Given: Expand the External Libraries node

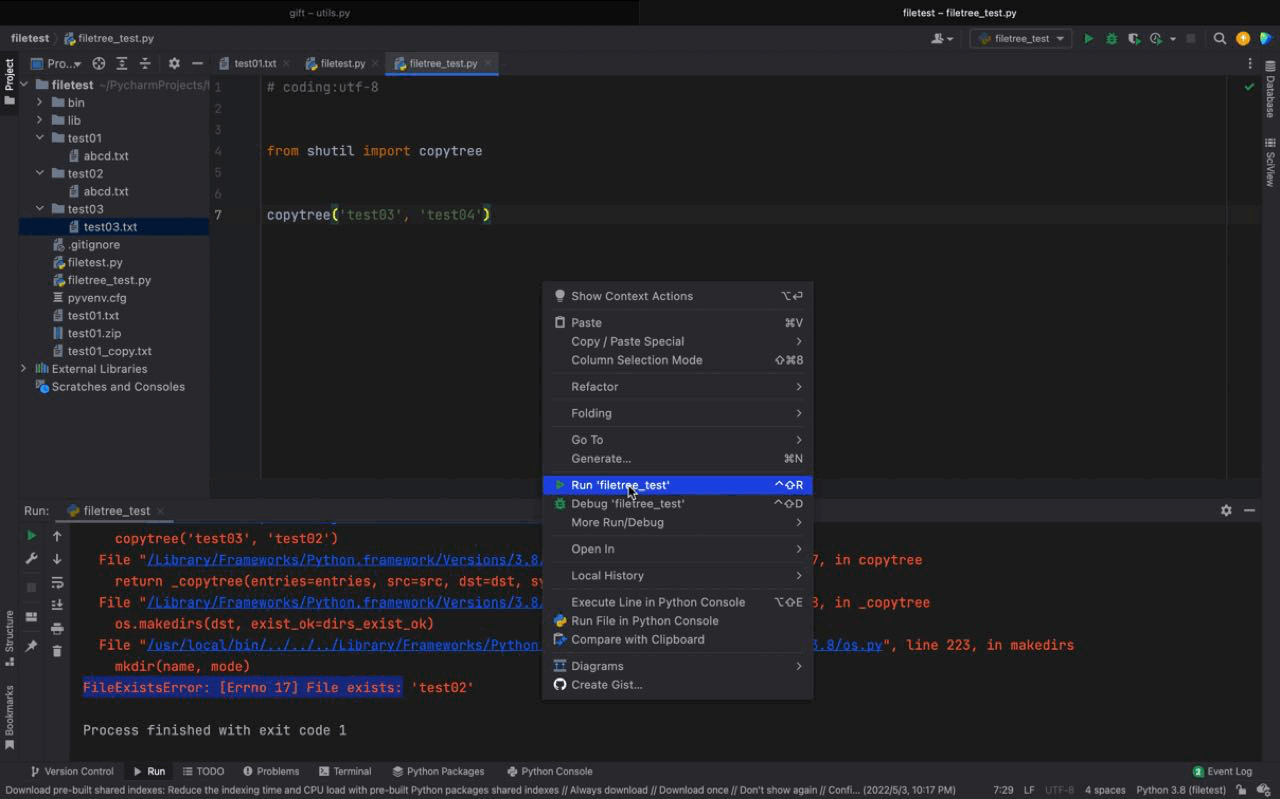Looking at the screenshot, I should click(x=22, y=368).
